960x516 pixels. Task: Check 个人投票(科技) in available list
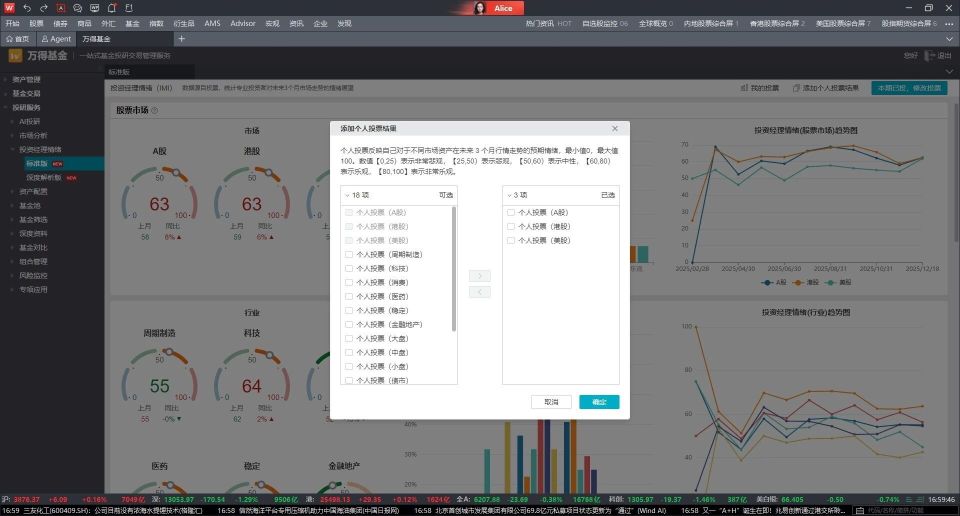point(349,269)
